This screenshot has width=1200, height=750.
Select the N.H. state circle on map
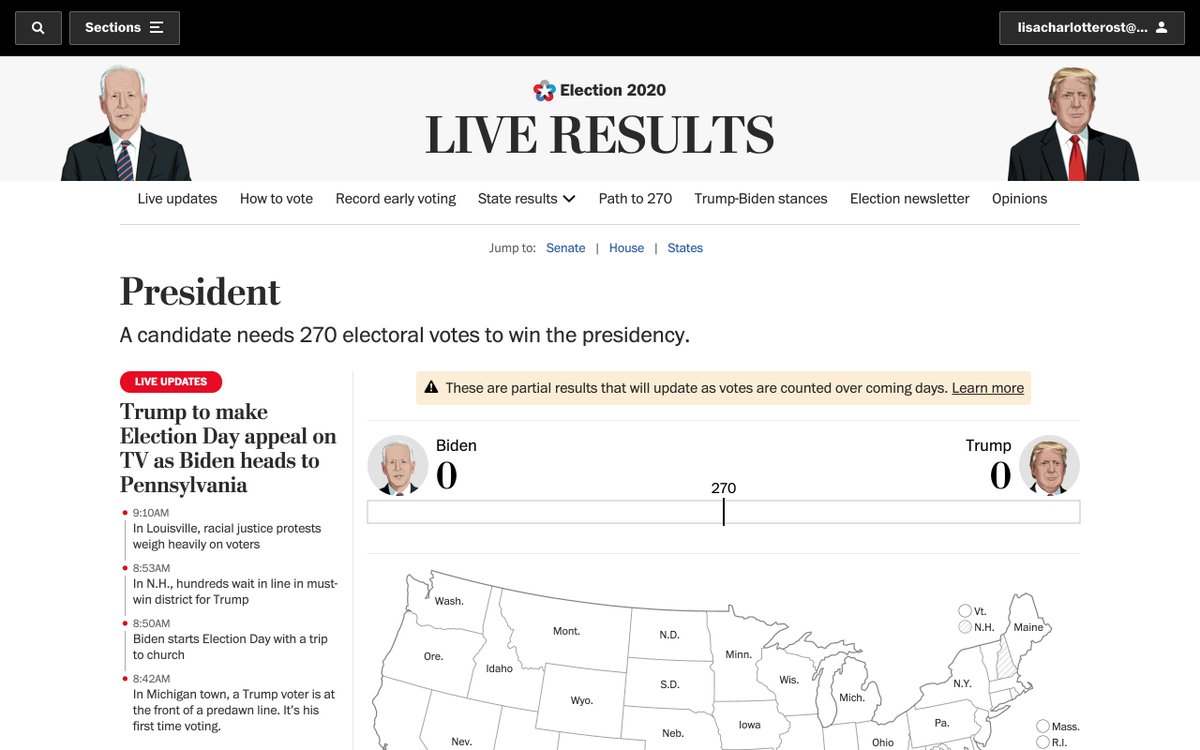(x=965, y=627)
